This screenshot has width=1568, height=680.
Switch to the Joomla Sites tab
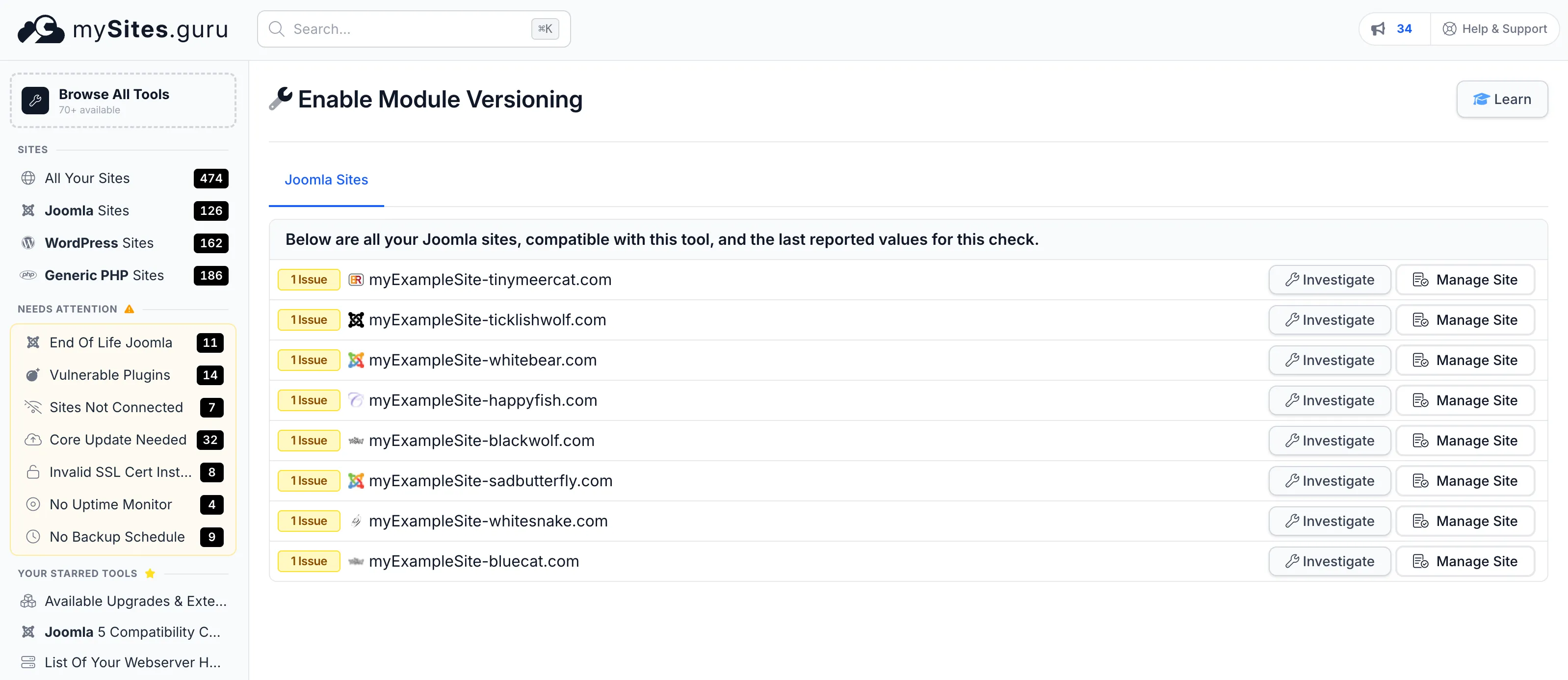326,179
